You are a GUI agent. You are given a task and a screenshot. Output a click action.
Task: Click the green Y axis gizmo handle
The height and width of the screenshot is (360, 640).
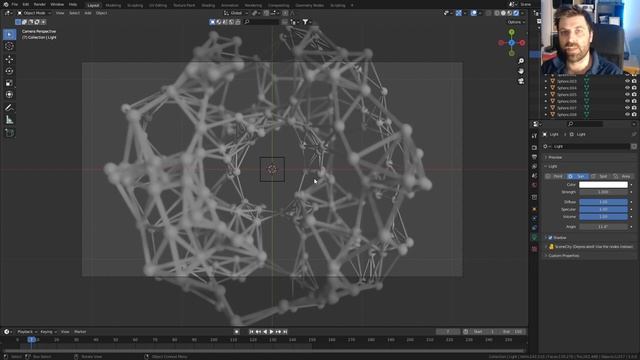click(x=511, y=32)
